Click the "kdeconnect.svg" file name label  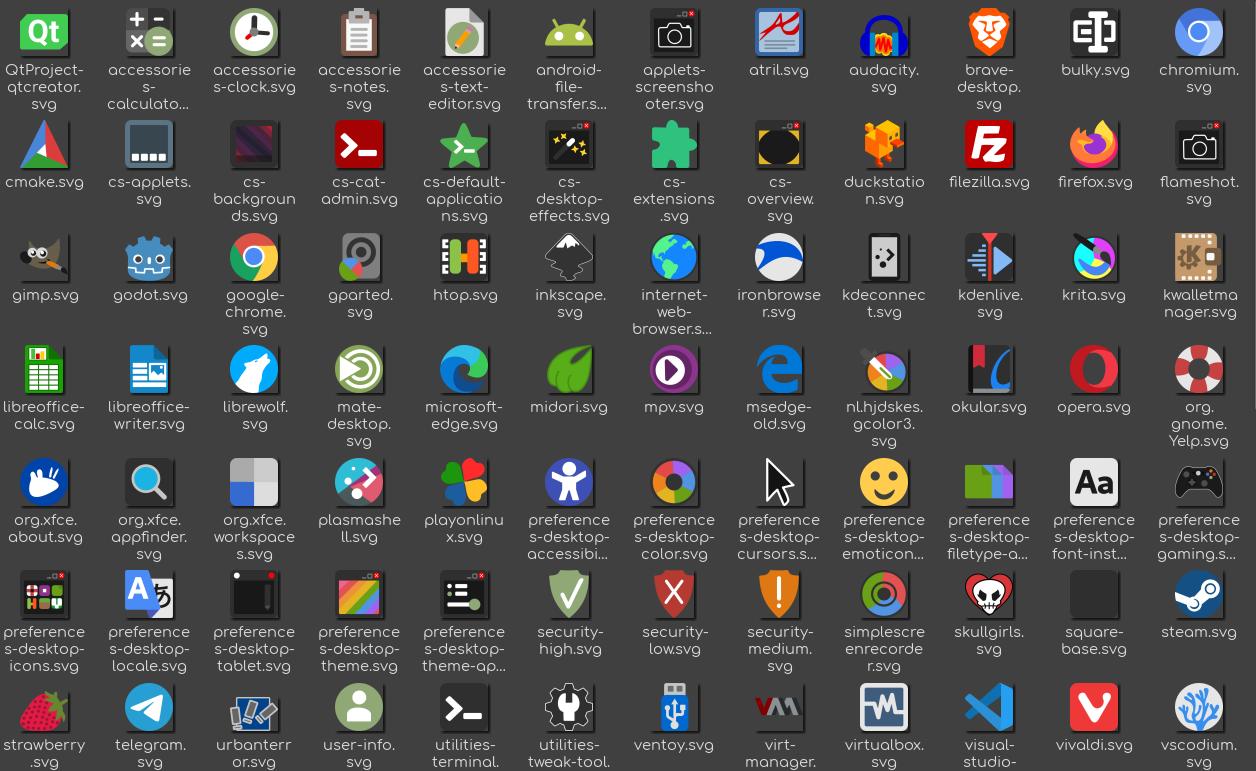pyautogui.click(x=884, y=303)
